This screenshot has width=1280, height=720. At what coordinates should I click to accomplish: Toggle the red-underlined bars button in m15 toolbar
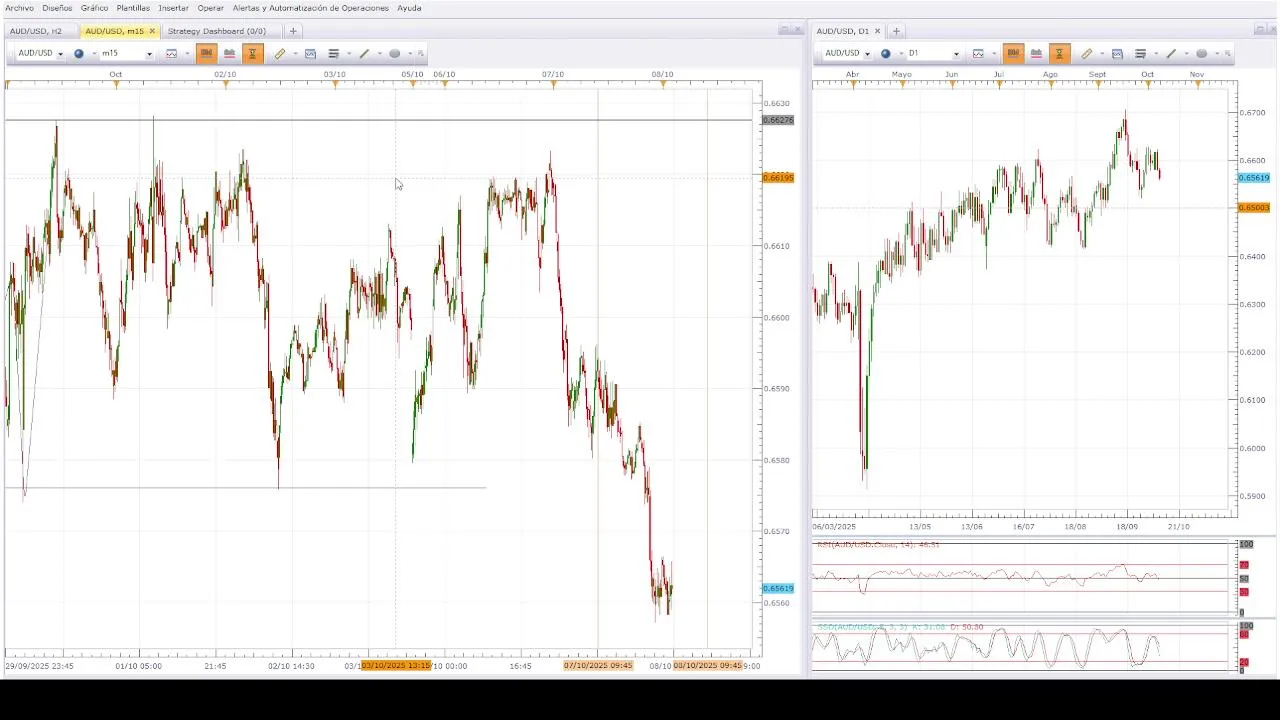tap(229, 53)
